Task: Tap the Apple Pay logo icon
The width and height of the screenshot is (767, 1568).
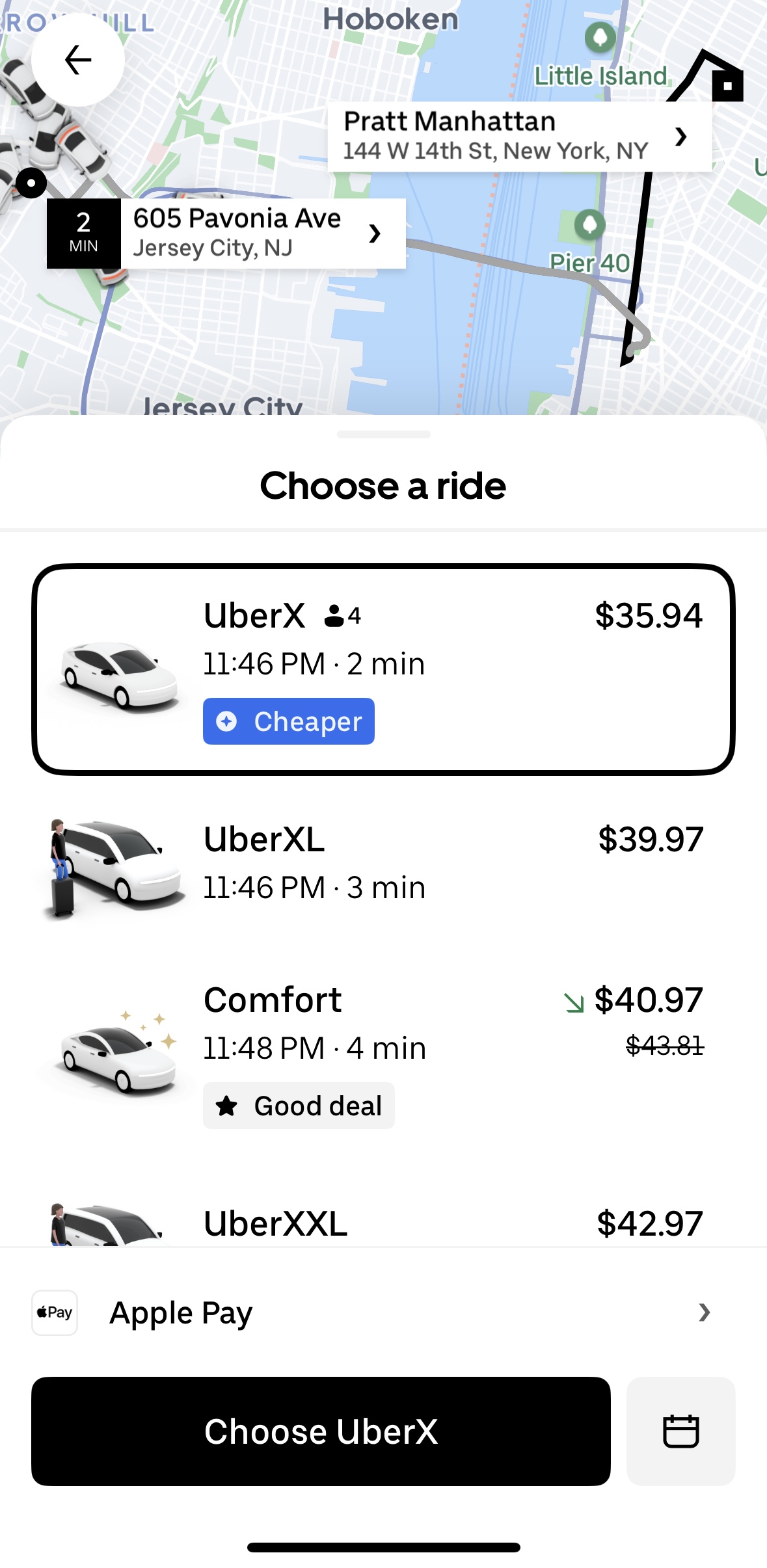Action: (55, 1312)
